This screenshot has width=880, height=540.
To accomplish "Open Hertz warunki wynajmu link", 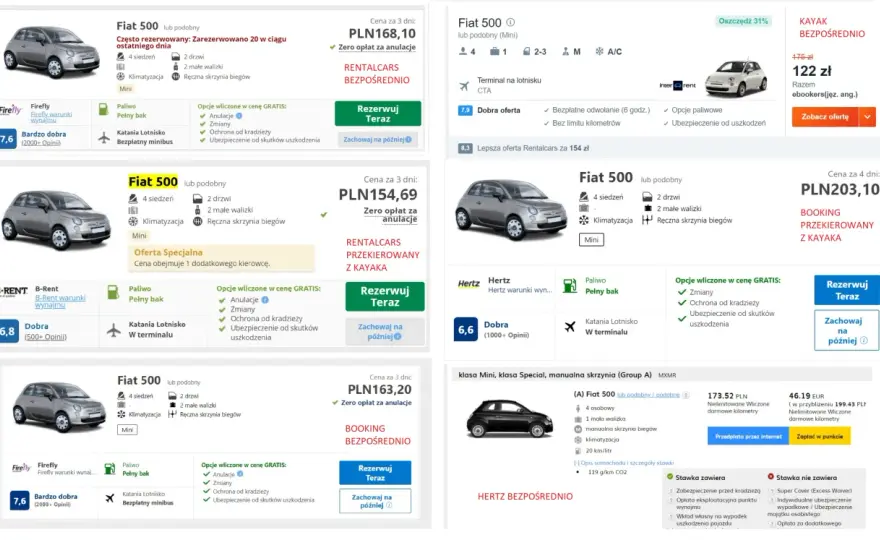I will click(x=520, y=290).
